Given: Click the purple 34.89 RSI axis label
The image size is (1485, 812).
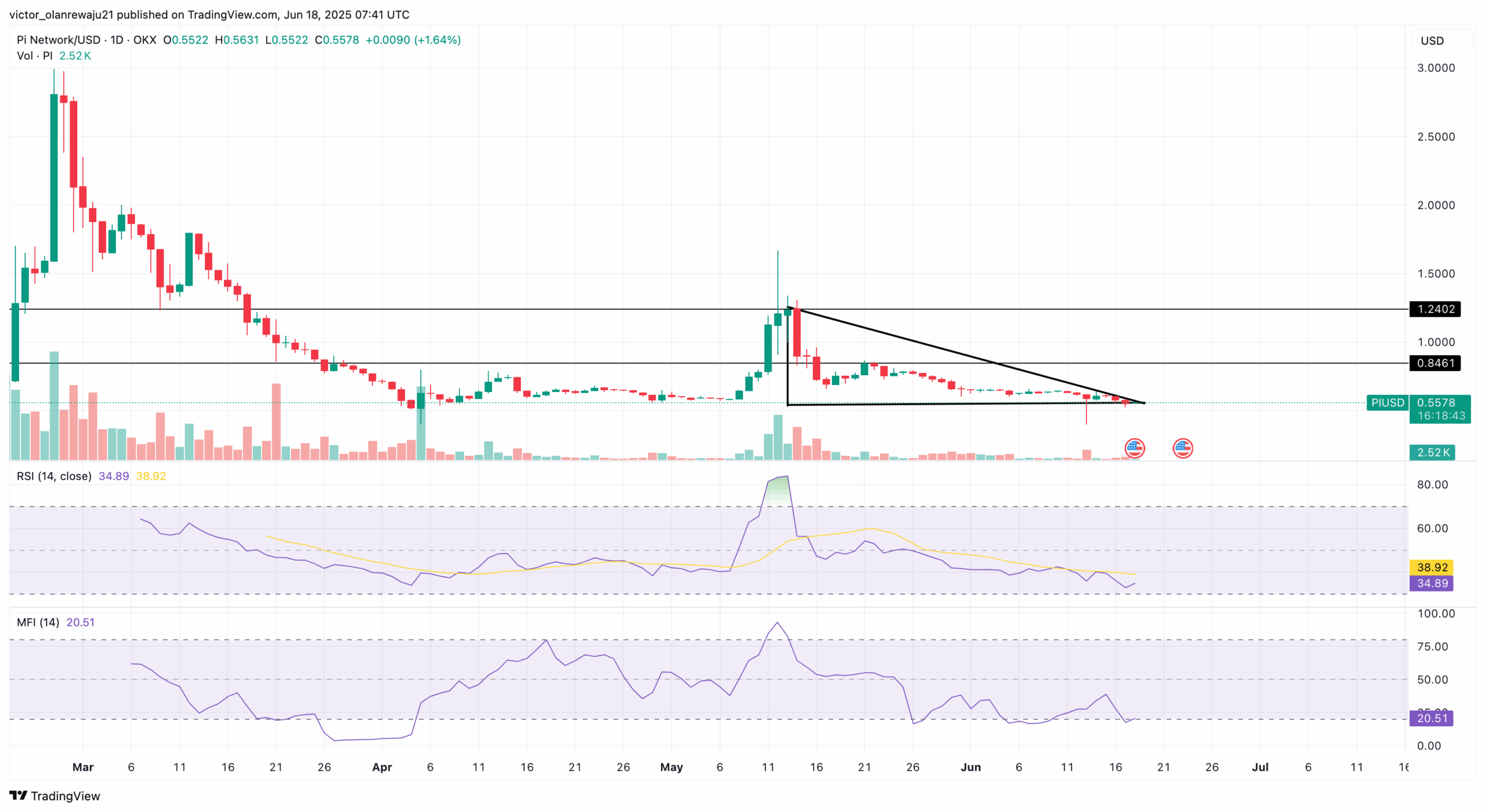Looking at the screenshot, I should pos(1431,583).
